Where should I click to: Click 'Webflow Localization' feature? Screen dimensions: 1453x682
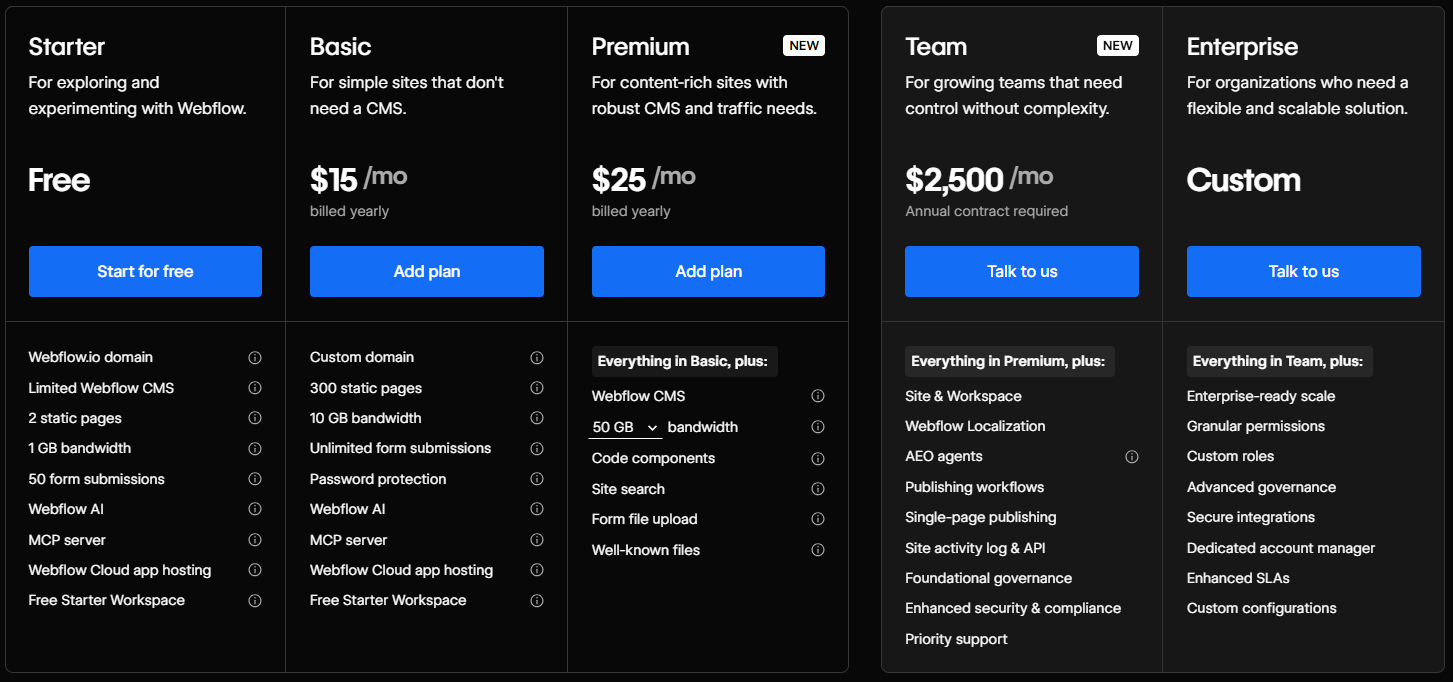(975, 426)
